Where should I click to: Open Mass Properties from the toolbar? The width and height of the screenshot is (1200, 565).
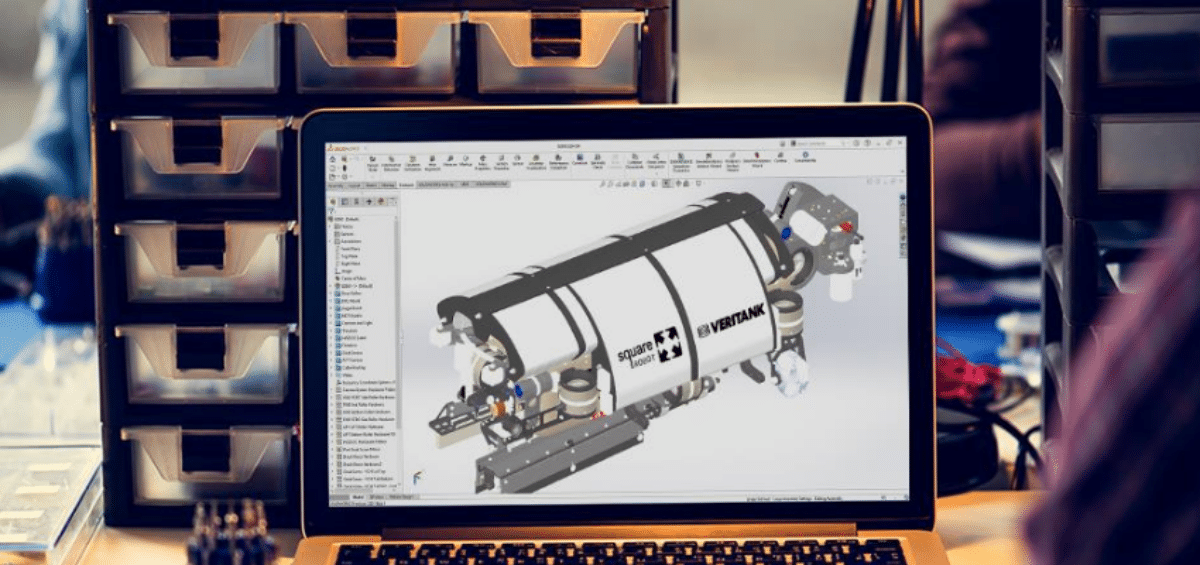482,162
